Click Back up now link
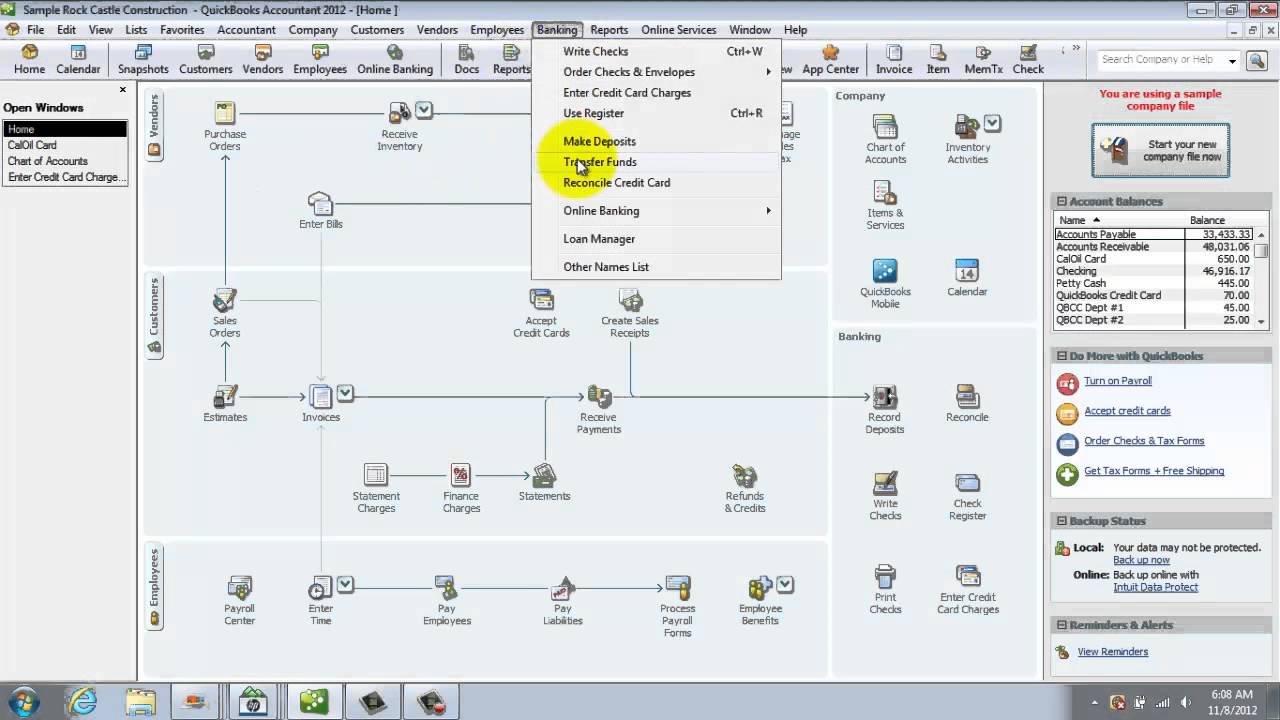The width and height of the screenshot is (1280, 720). 1141,560
